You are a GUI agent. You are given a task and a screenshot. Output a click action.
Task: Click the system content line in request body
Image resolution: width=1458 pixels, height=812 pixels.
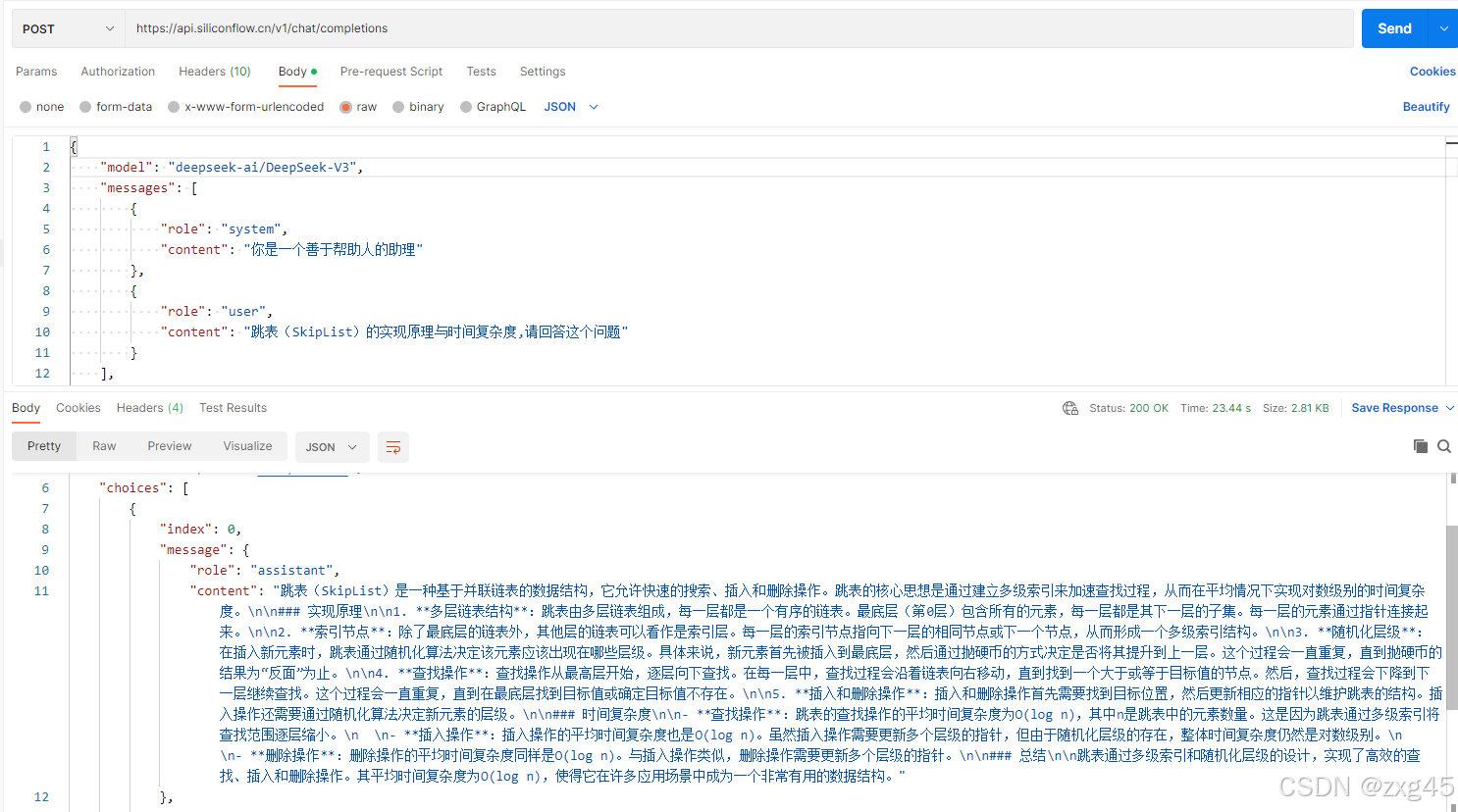pyautogui.click(x=291, y=250)
